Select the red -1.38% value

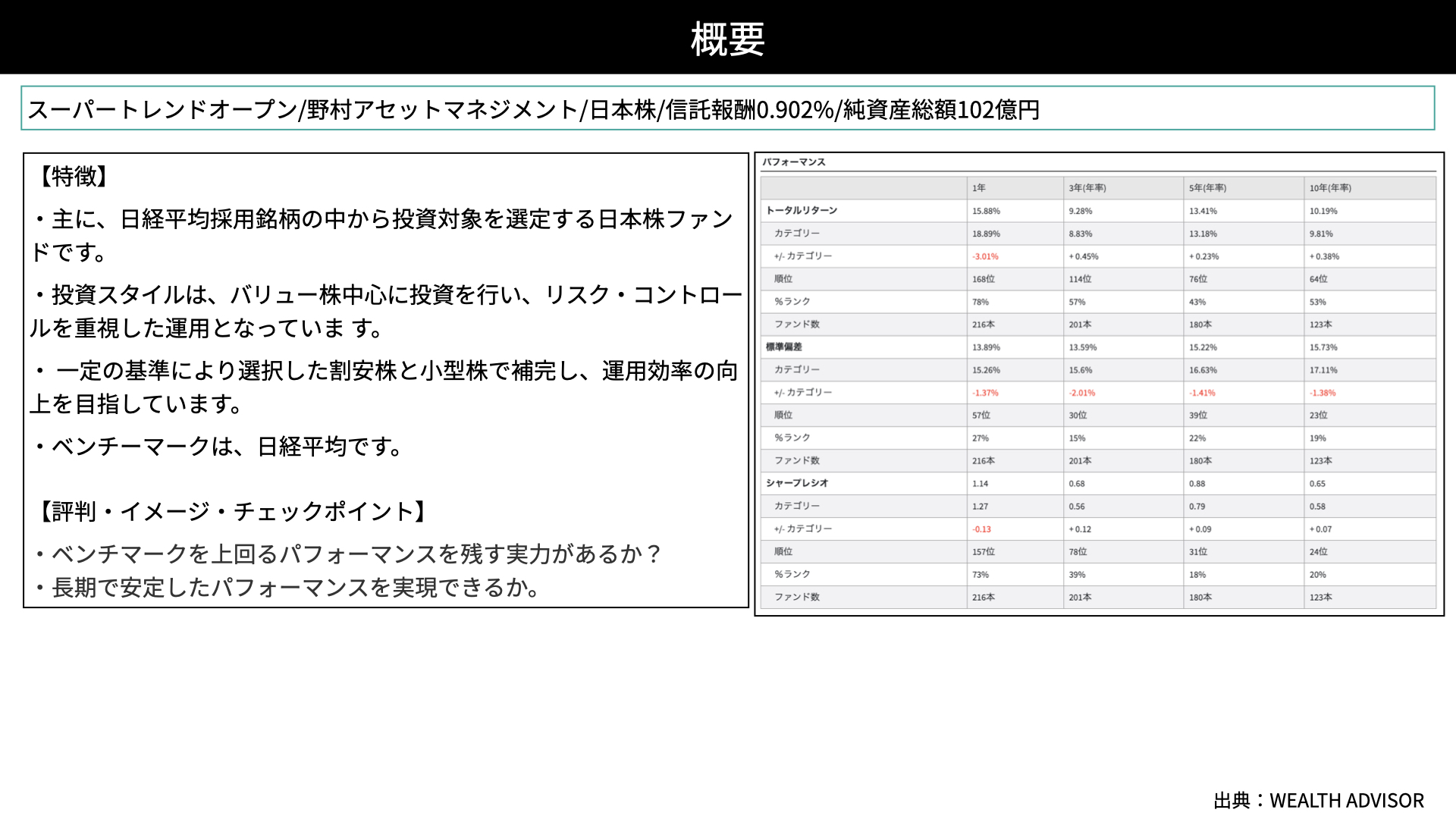pyautogui.click(x=1322, y=393)
